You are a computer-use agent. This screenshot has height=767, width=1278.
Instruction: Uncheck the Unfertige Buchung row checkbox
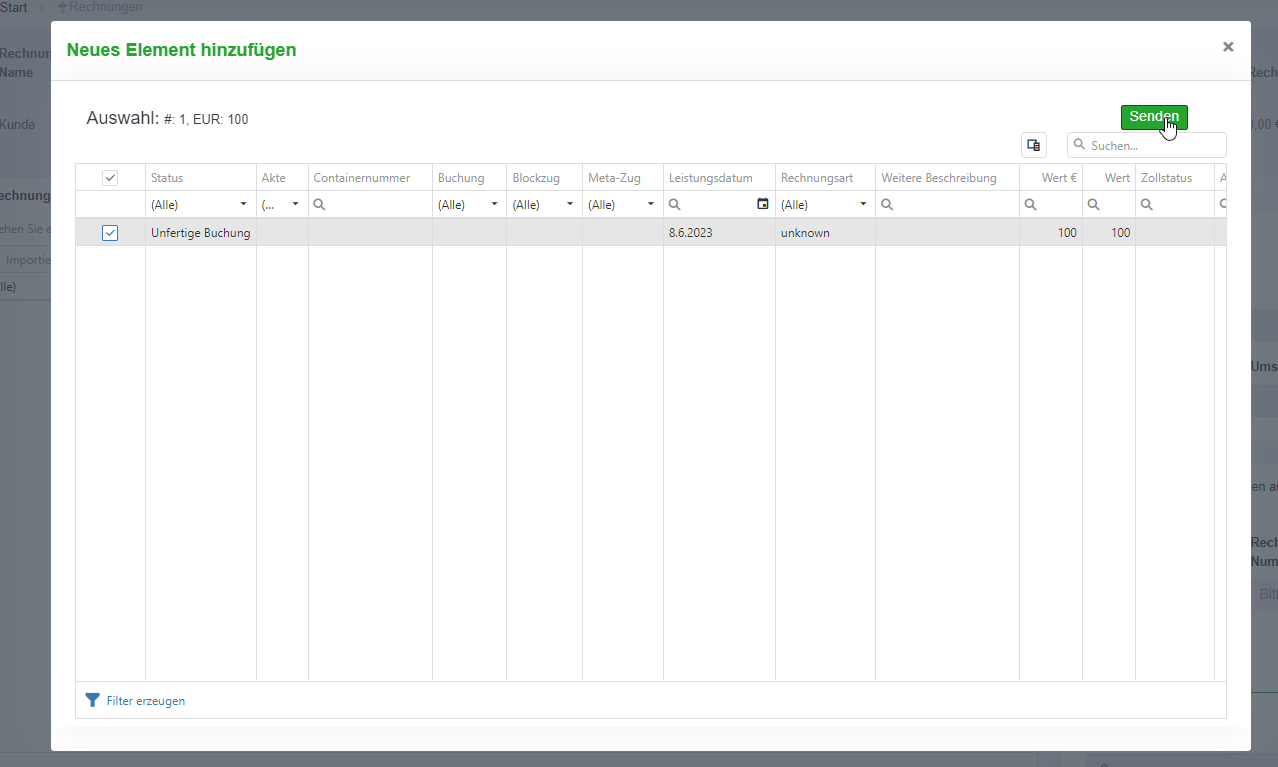(110, 233)
